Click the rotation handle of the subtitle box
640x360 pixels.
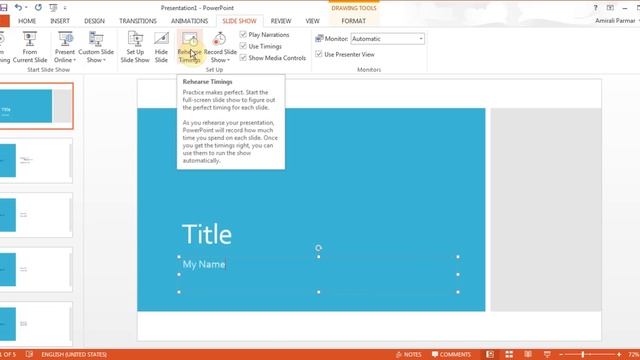click(x=318, y=248)
